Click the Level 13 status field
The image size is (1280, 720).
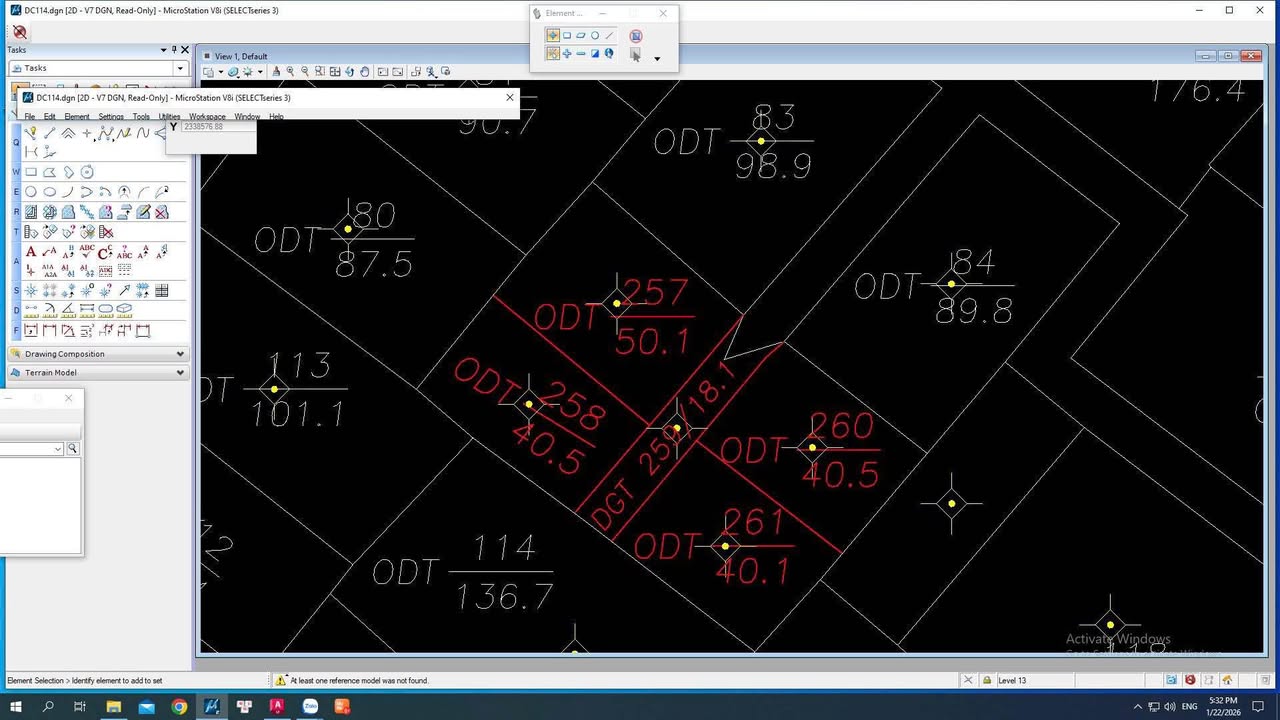(1012, 681)
